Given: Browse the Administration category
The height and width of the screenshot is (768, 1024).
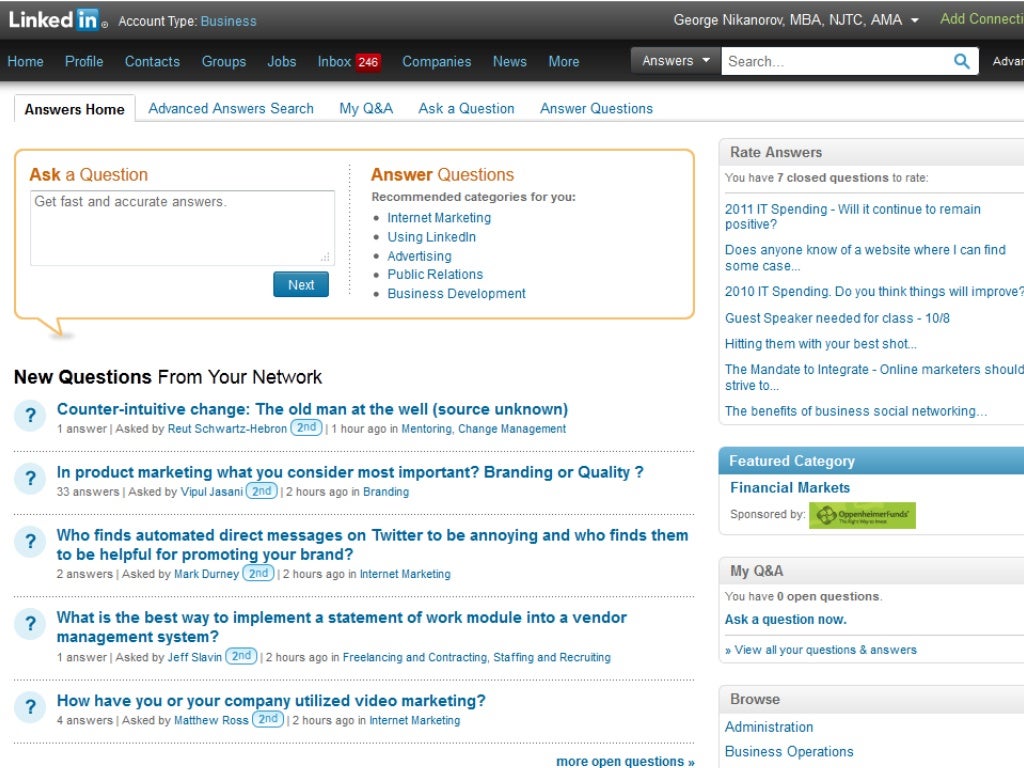Looking at the screenshot, I should [x=769, y=727].
